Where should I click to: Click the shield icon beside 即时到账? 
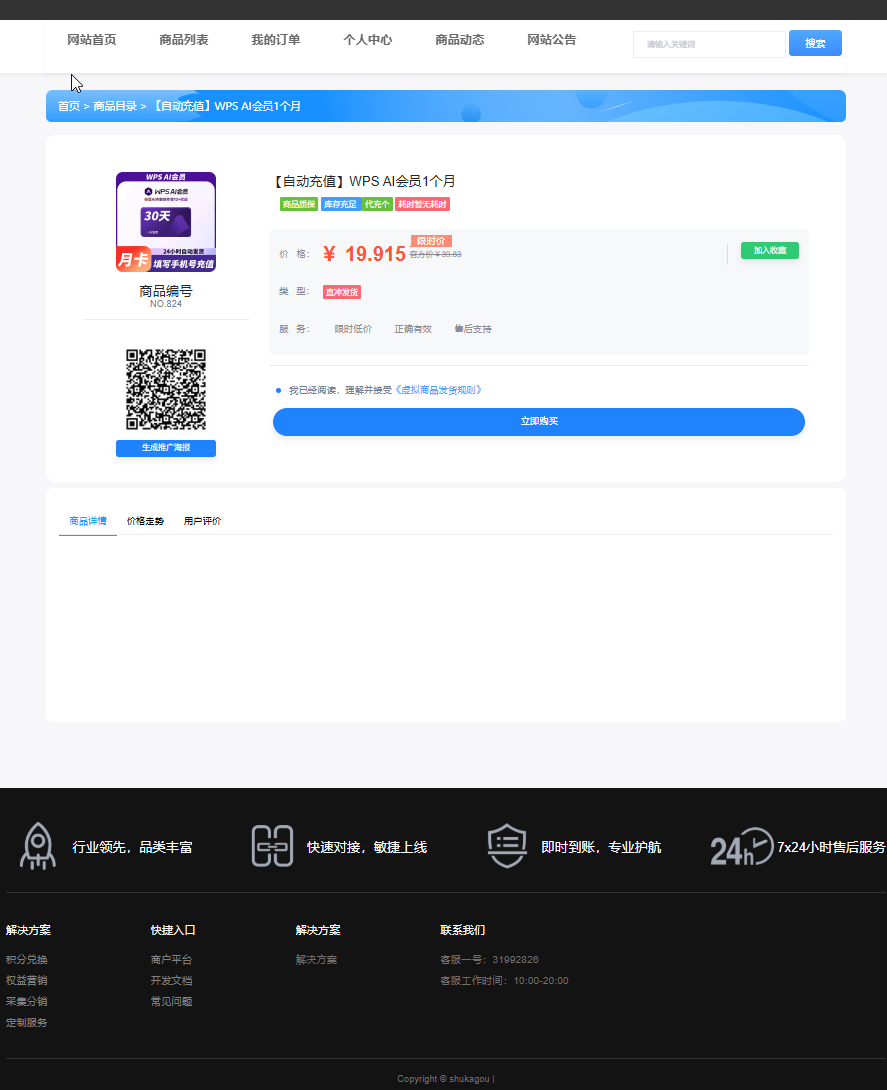point(507,846)
